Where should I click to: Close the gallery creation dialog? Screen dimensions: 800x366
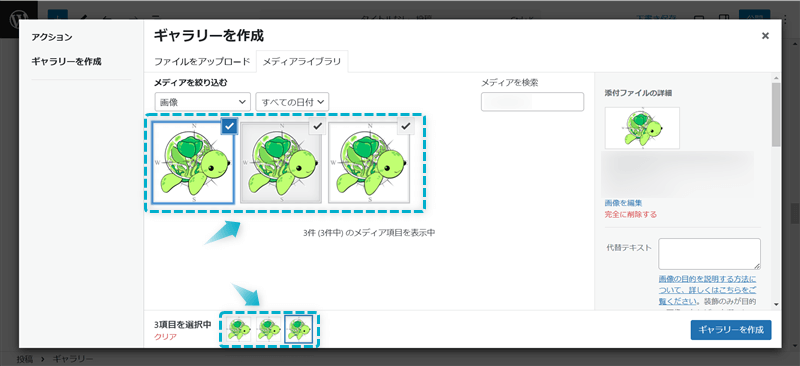pyautogui.click(x=765, y=36)
